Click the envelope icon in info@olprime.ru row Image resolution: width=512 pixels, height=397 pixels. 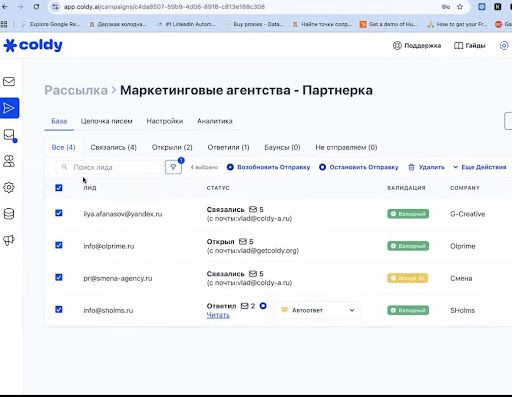pos(243,241)
